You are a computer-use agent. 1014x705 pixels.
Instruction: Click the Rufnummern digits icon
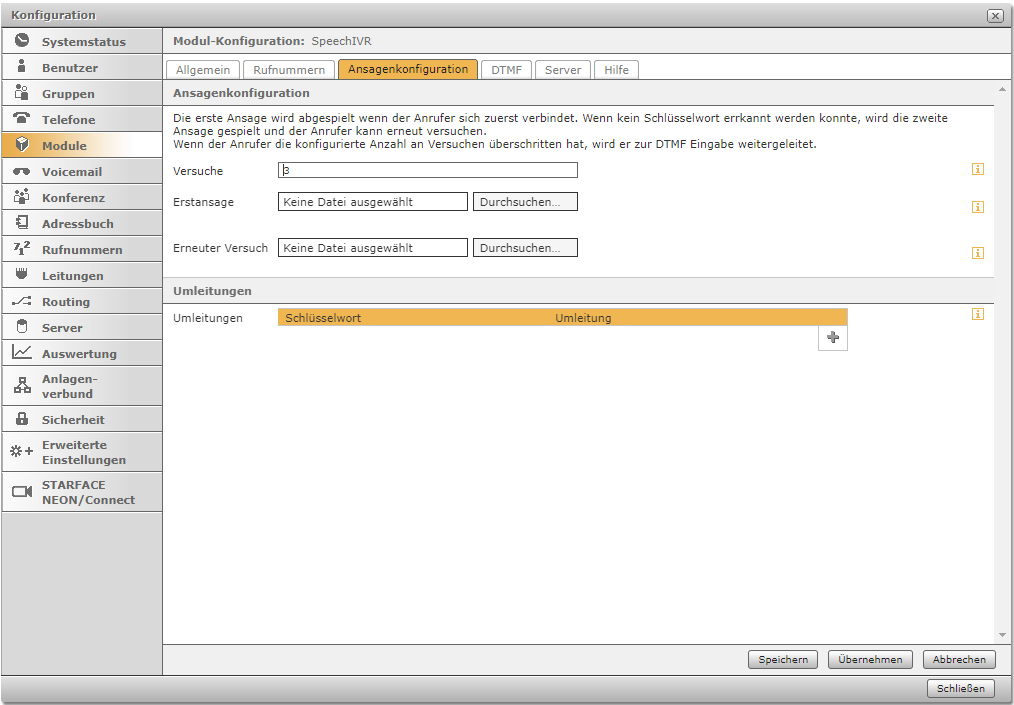22,248
